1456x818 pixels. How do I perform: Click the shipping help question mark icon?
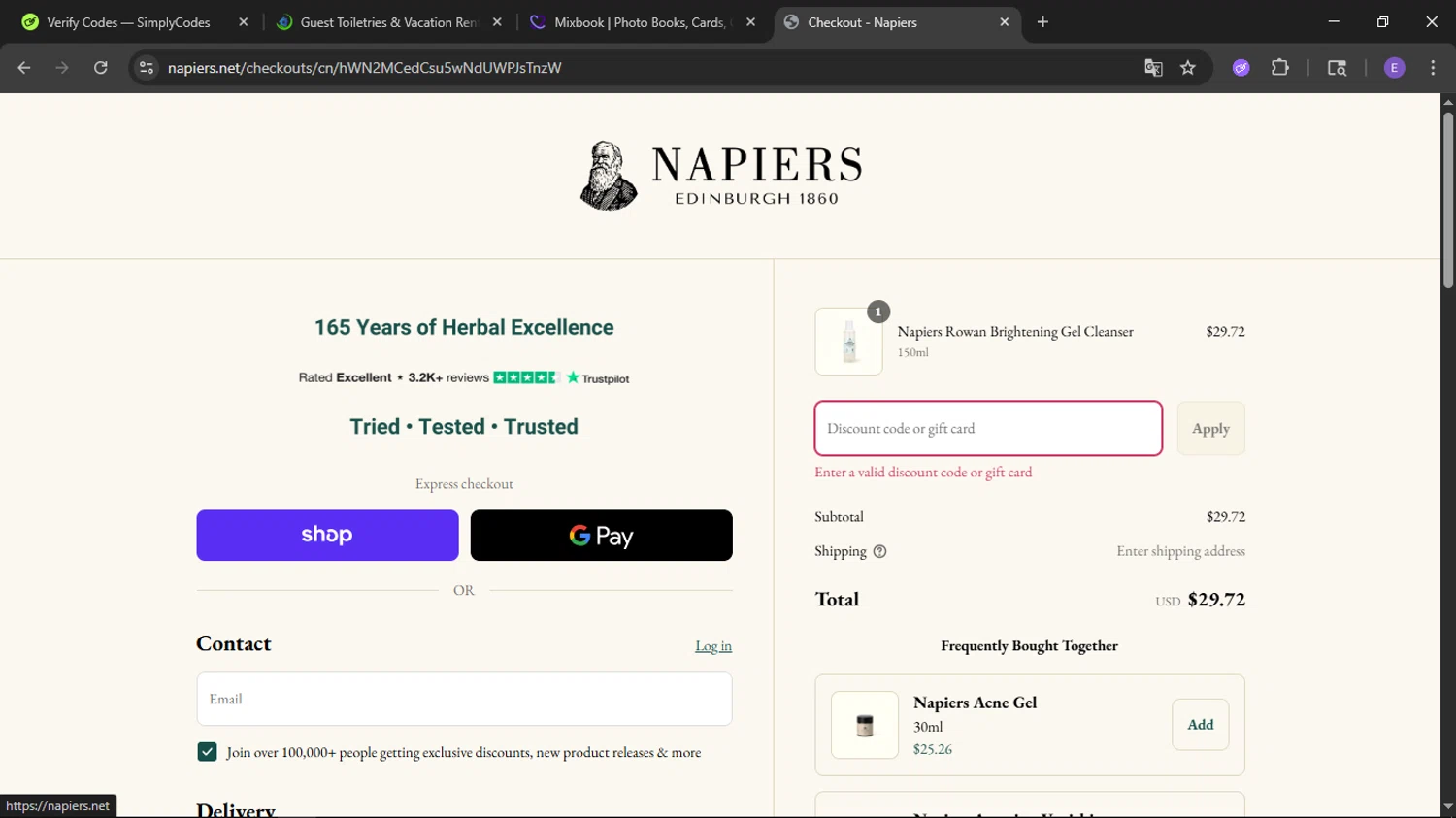coord(879,551)
